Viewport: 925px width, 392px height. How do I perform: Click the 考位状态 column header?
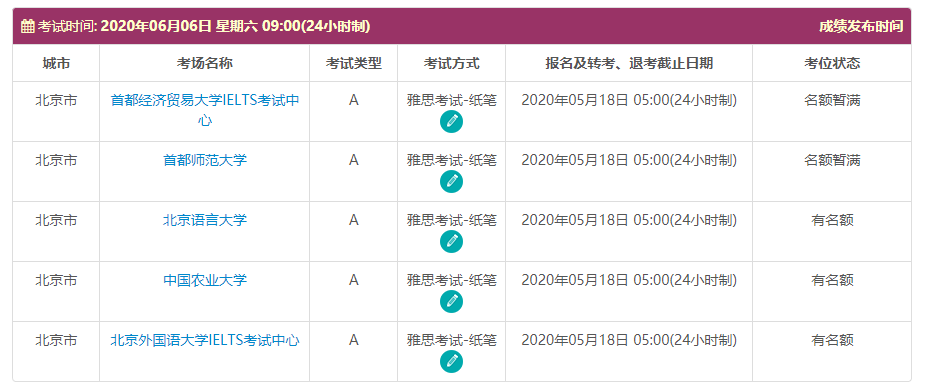pyautogui.click(x=832, y=63)
